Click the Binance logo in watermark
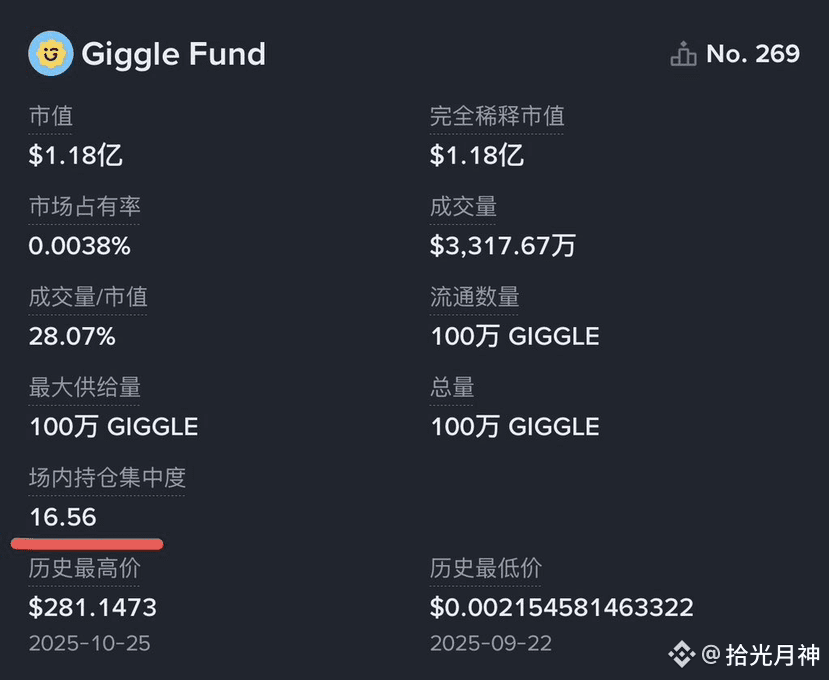Image resolution: width=829 pixels, height=680 pixels. tap(682, 654)
